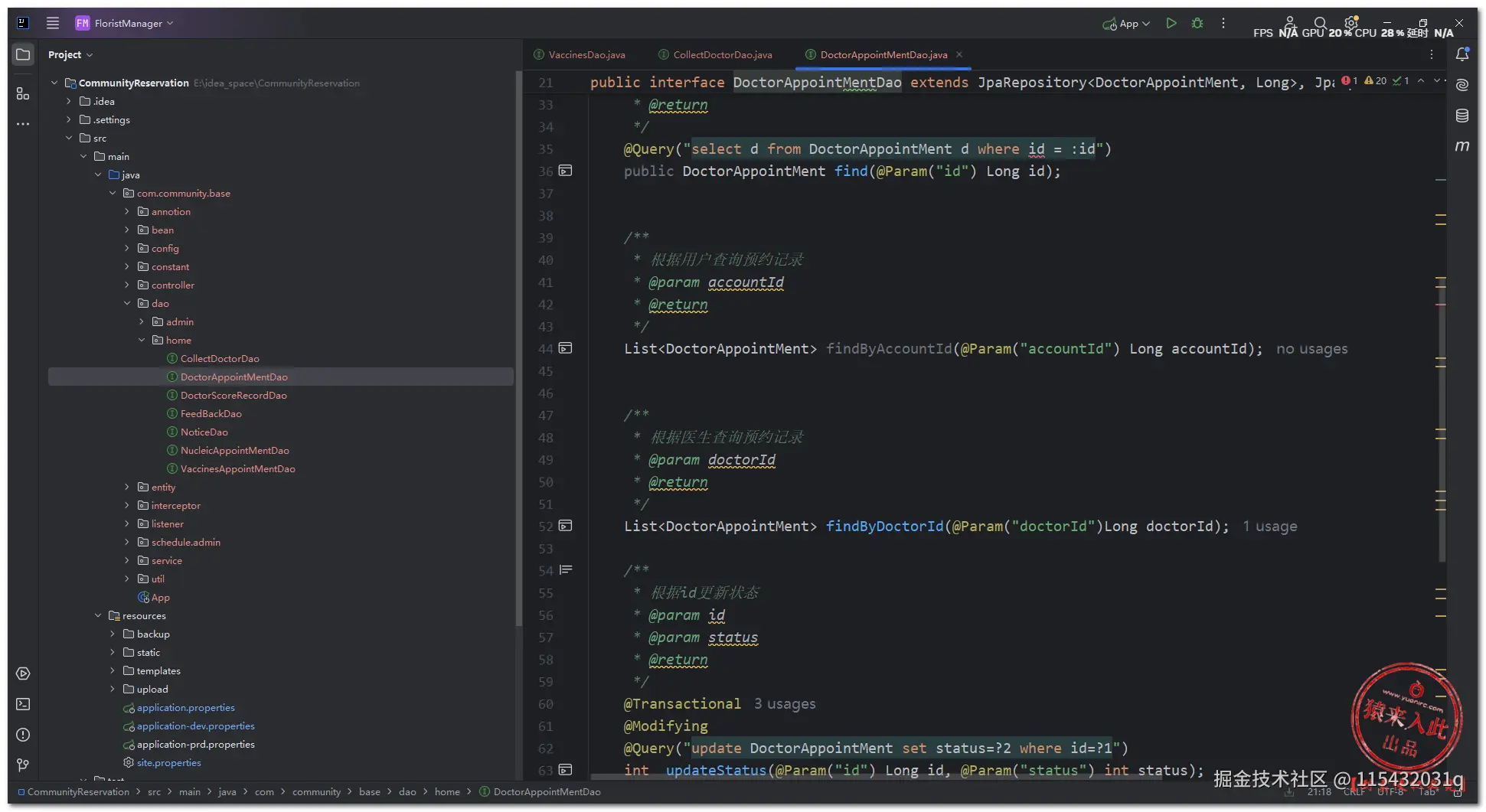Open the main hamburger menu

[53, 23]
